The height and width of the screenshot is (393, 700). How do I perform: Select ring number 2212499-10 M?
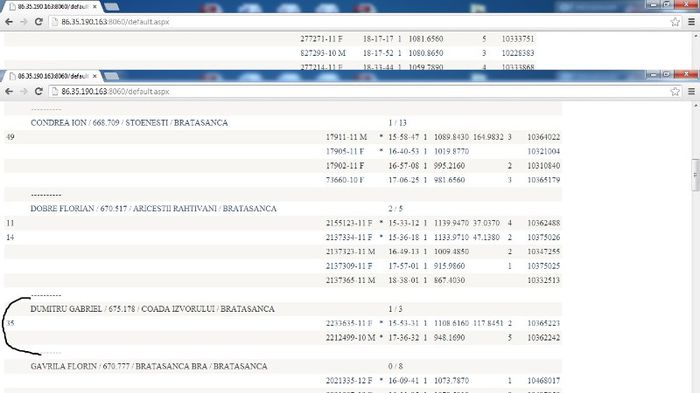coord(350,338)
